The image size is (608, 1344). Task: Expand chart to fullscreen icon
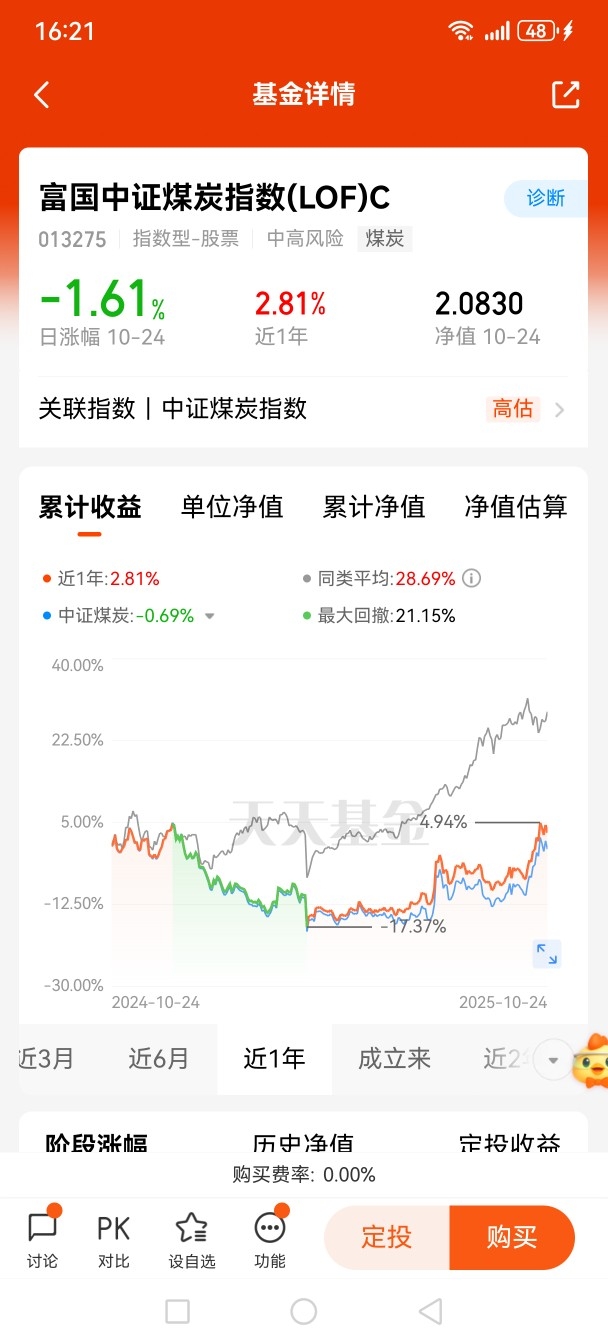pos(546,954)
